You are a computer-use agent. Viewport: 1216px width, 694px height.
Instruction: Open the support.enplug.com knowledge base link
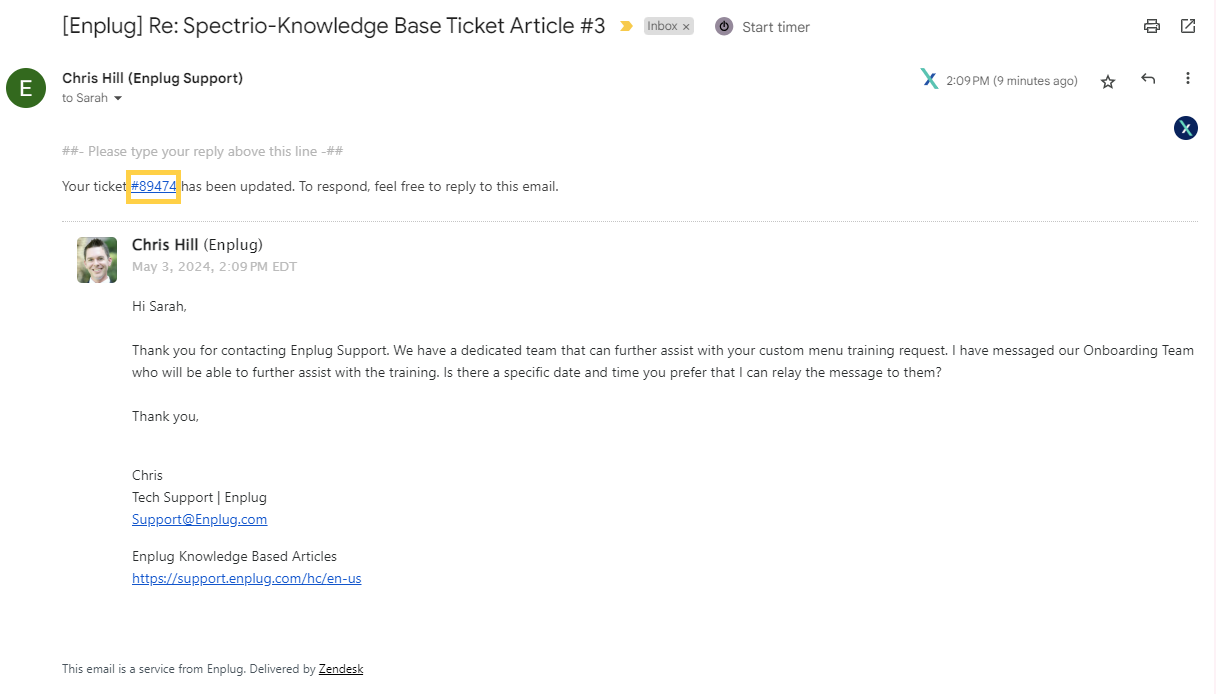(247, 578)
